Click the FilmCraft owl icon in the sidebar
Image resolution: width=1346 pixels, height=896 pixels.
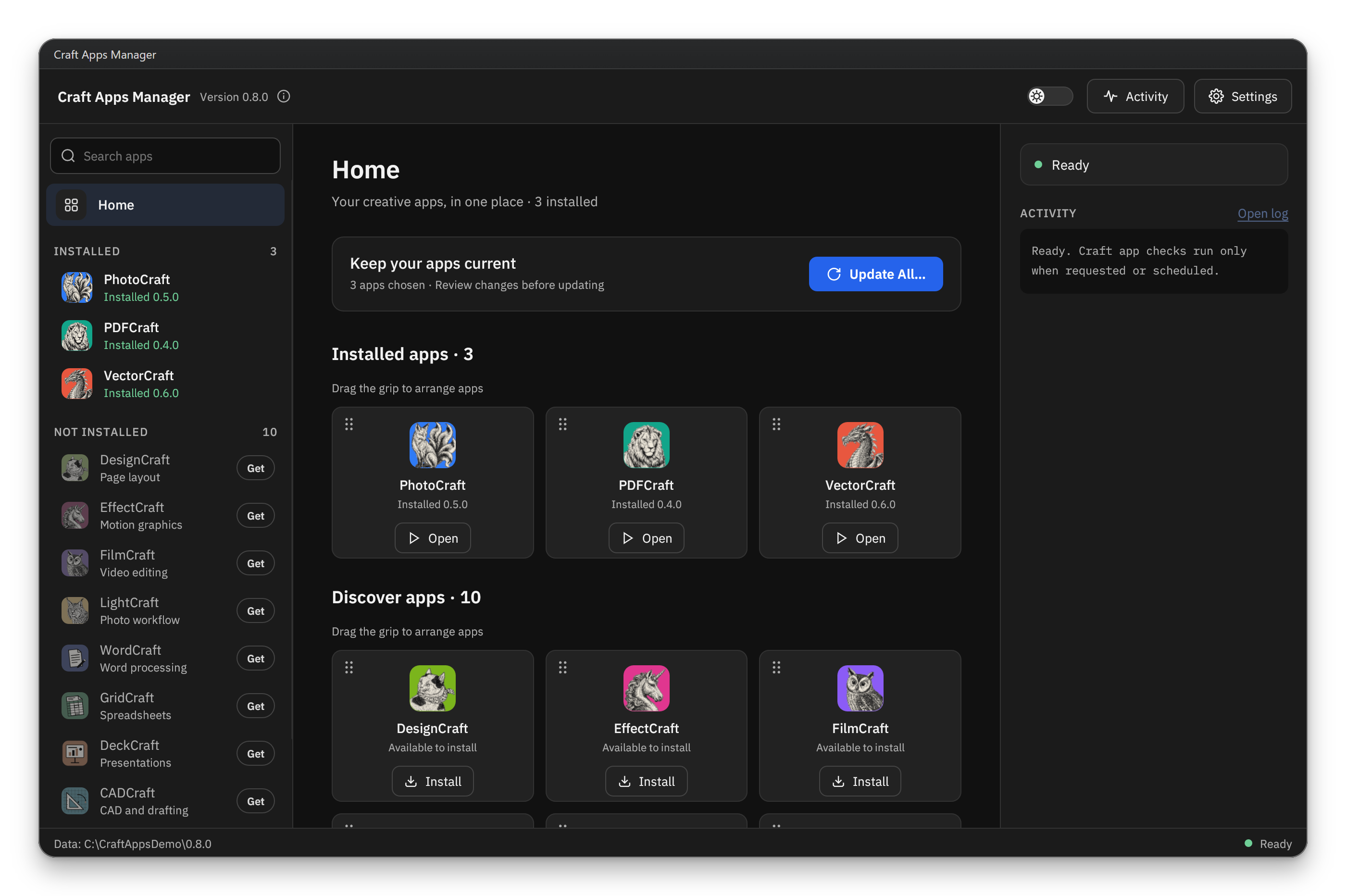click(75, 563)
